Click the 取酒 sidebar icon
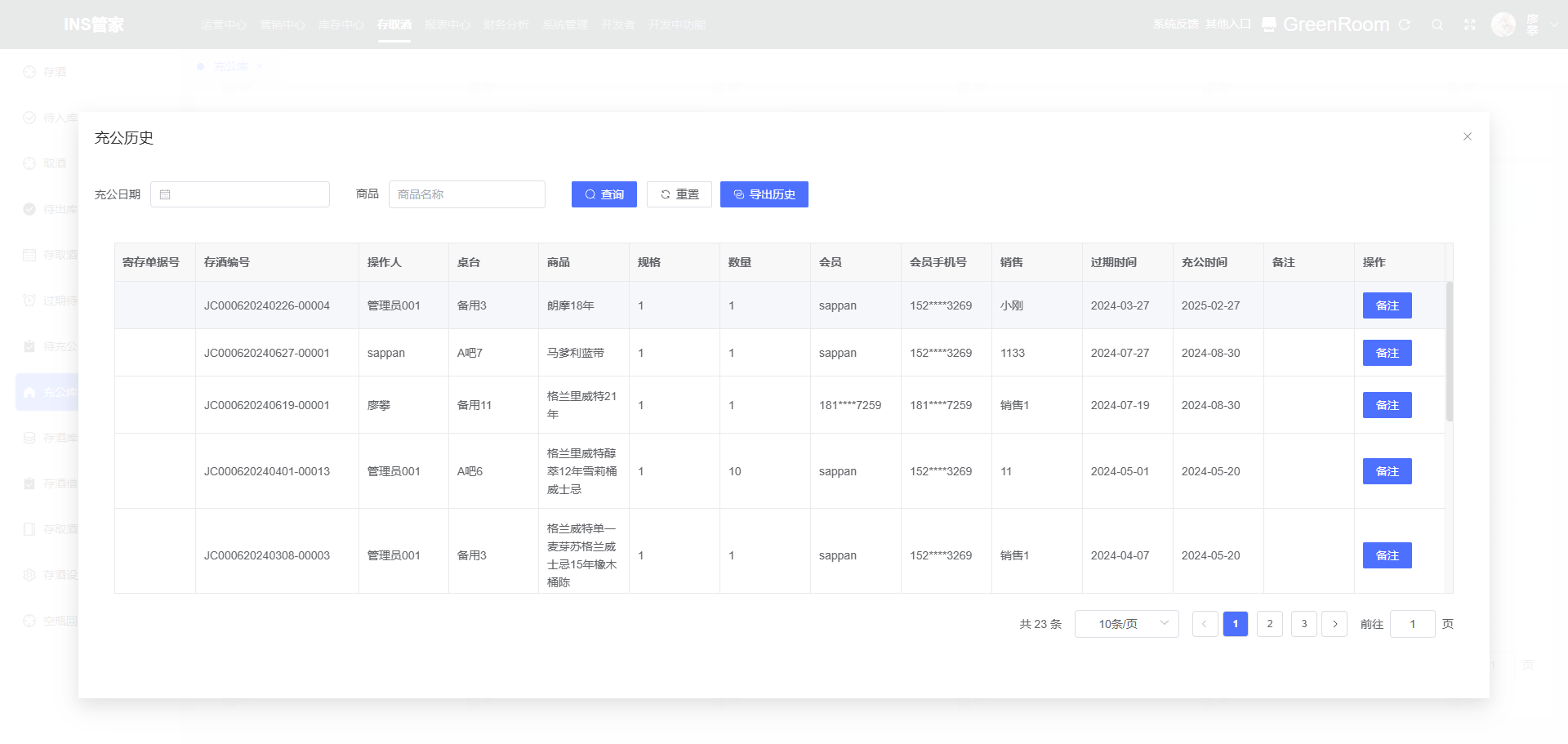Viewport: 1568px width, 744px height. (29, 163)
